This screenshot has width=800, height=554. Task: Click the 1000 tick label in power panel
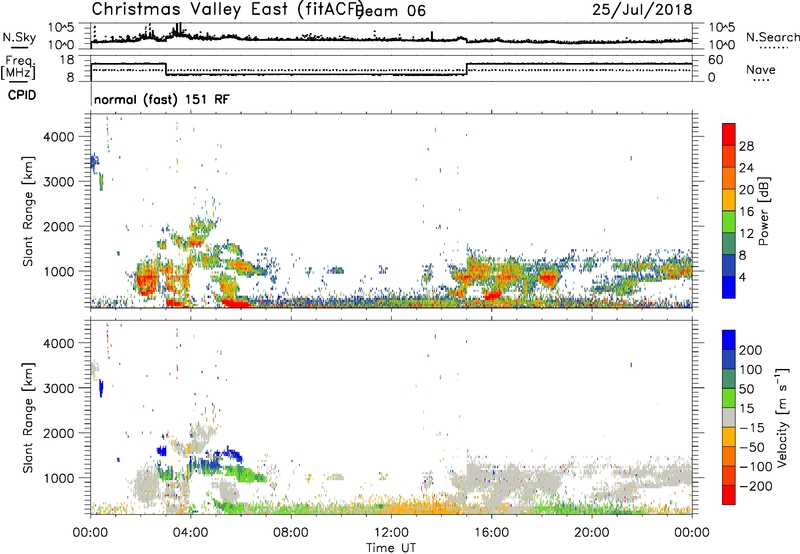(x=58, y=271)
